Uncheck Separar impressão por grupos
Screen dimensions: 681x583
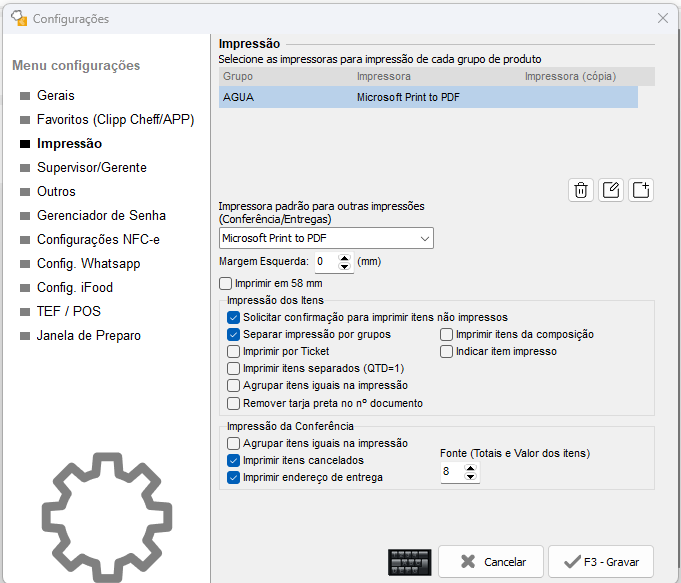(x=234, y=334)
